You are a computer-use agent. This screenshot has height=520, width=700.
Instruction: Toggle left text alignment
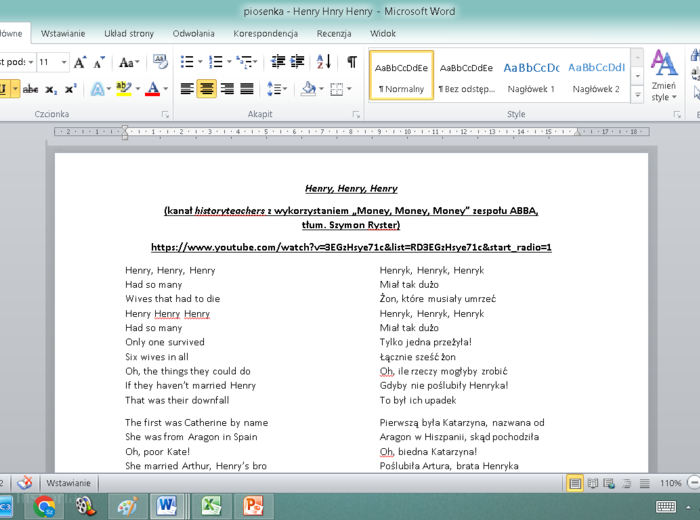187,89
